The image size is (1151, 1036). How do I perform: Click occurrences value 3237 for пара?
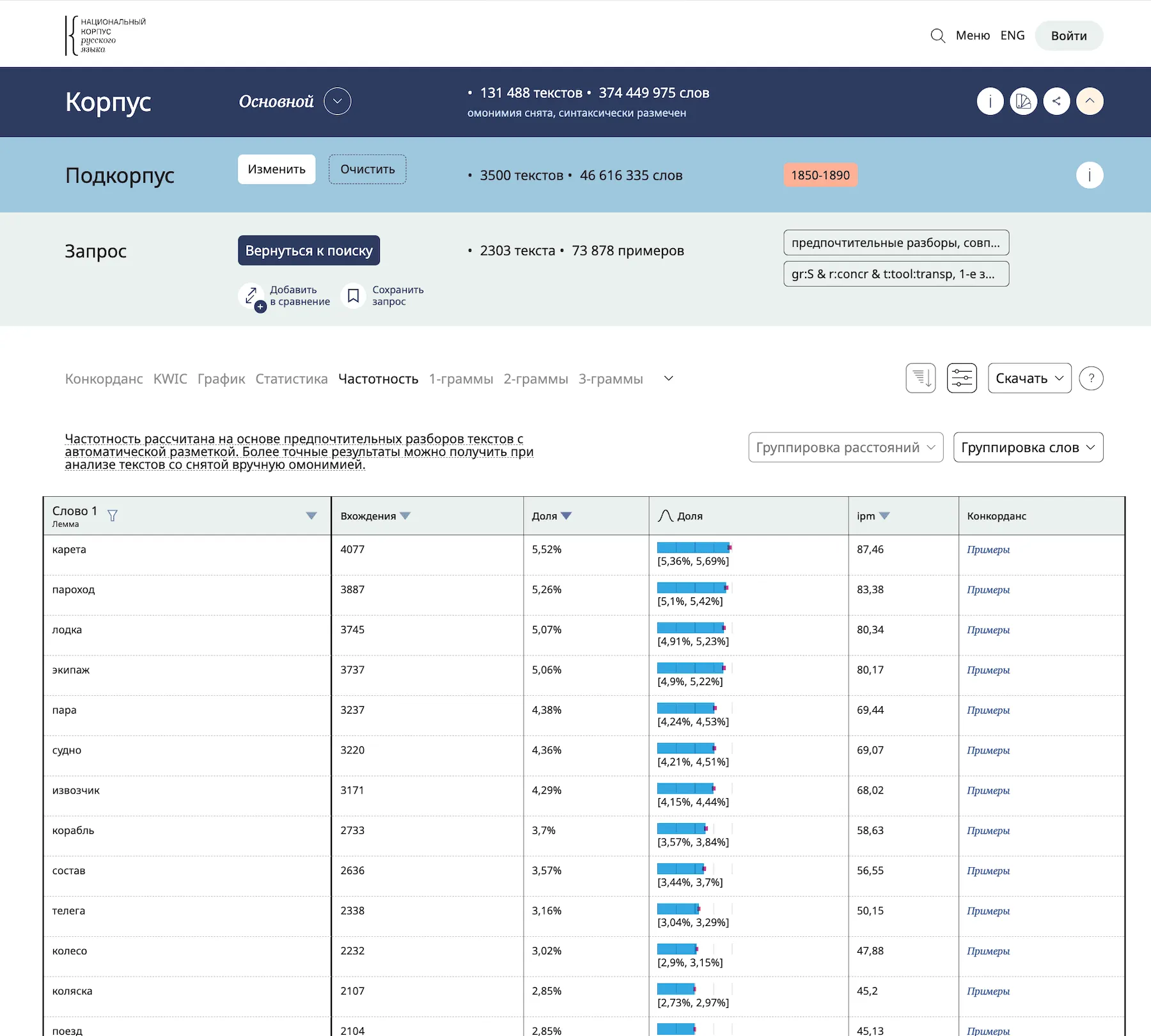pyautogui.click(x=352, y=710)
